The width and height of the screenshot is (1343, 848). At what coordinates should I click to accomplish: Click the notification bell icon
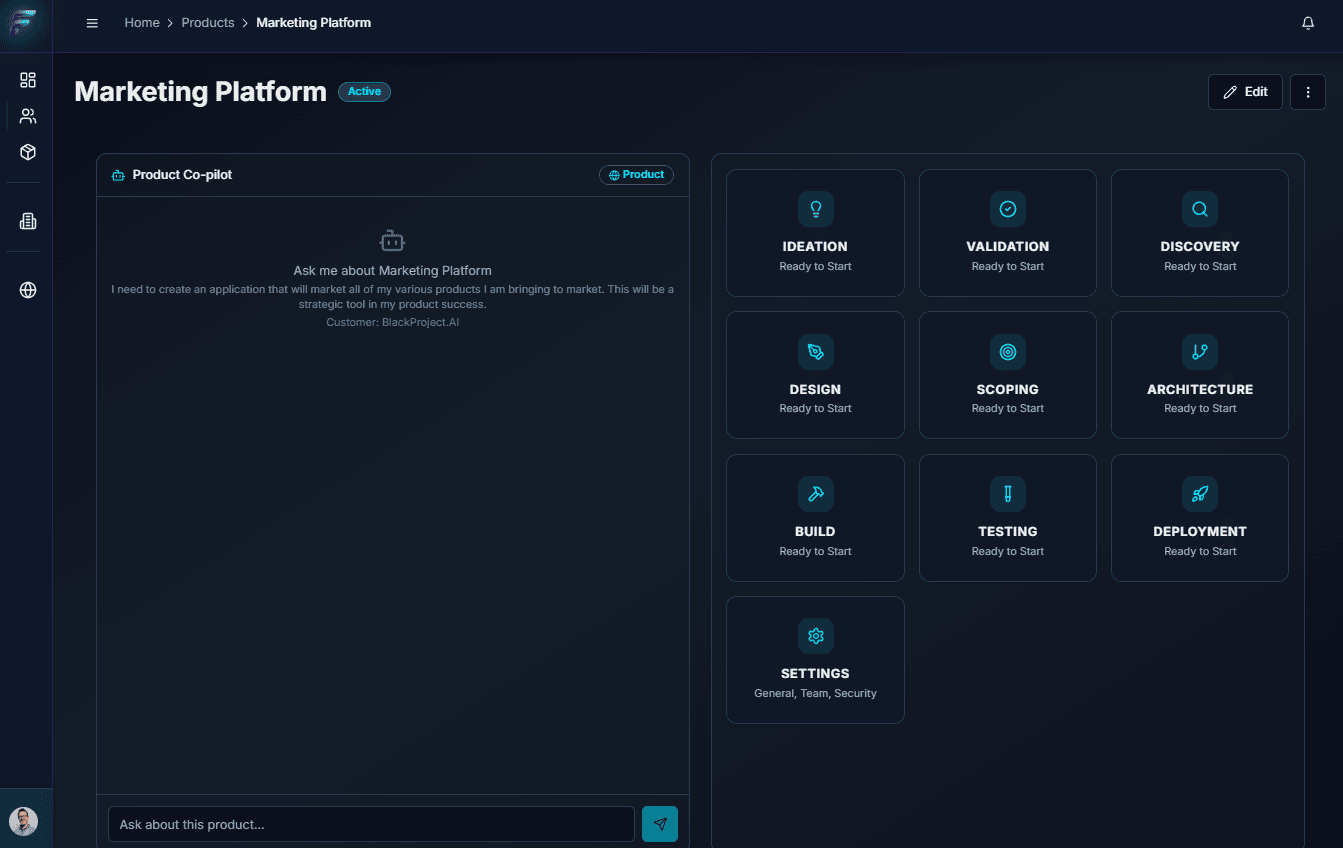pos(1307,23)
